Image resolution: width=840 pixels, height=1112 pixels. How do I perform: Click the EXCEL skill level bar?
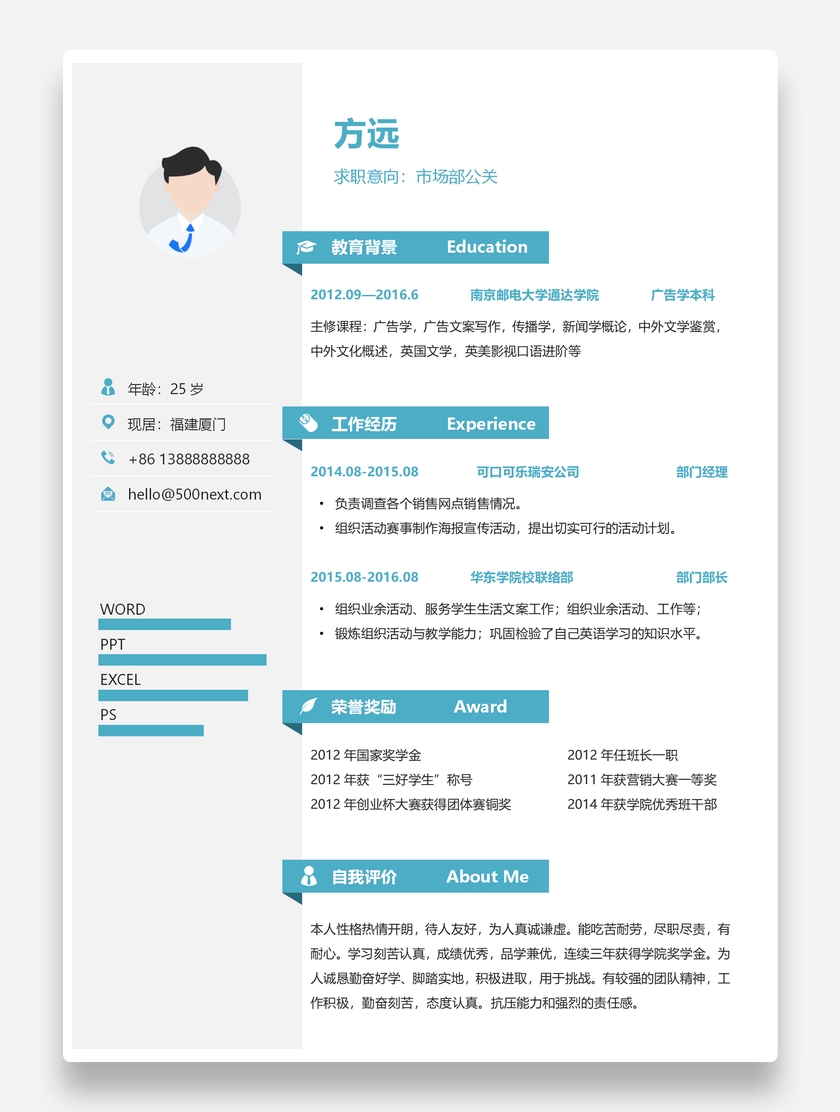pos(173,695)
